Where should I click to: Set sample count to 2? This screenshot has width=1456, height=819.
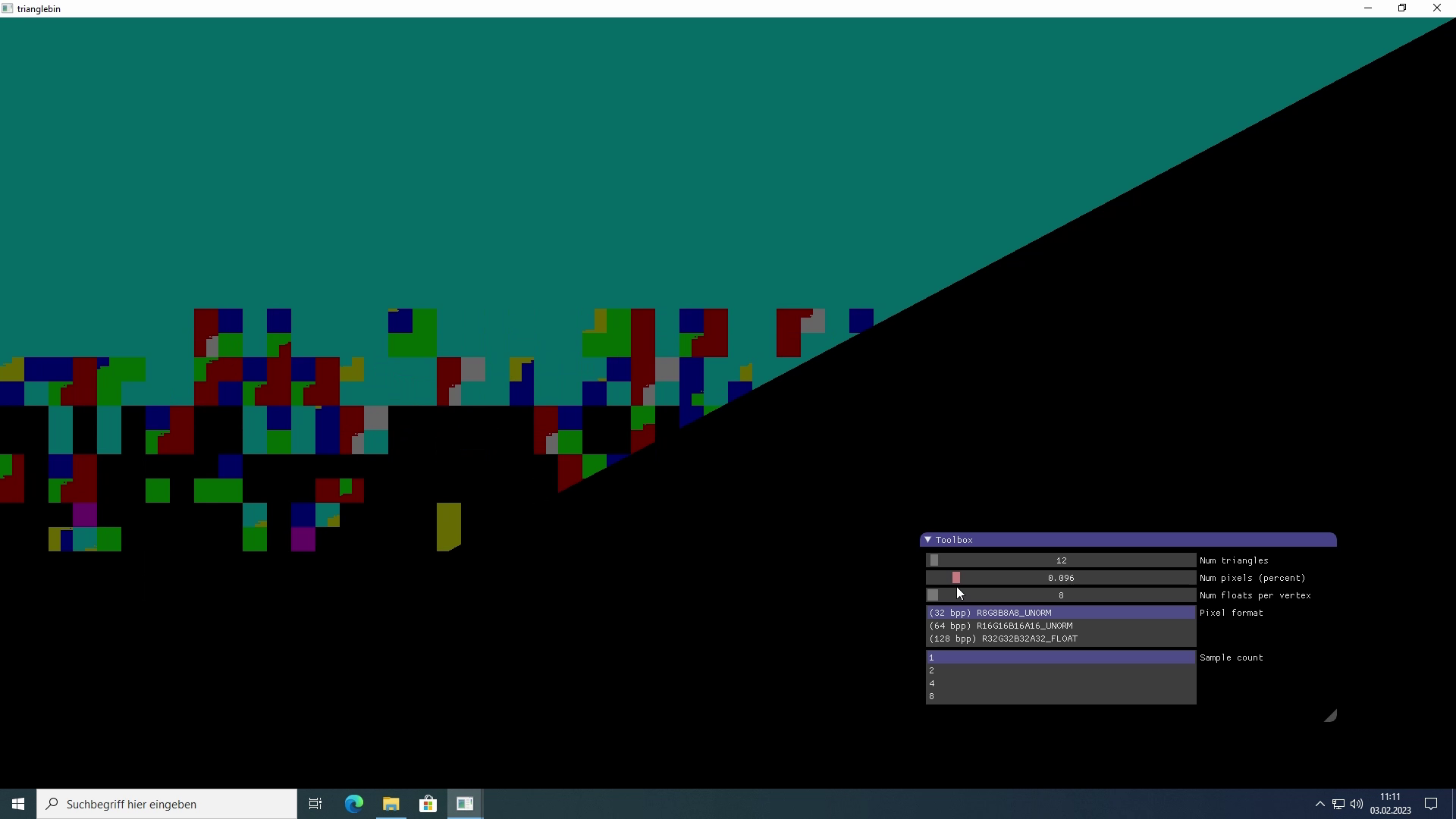(x=1060, y=670)
